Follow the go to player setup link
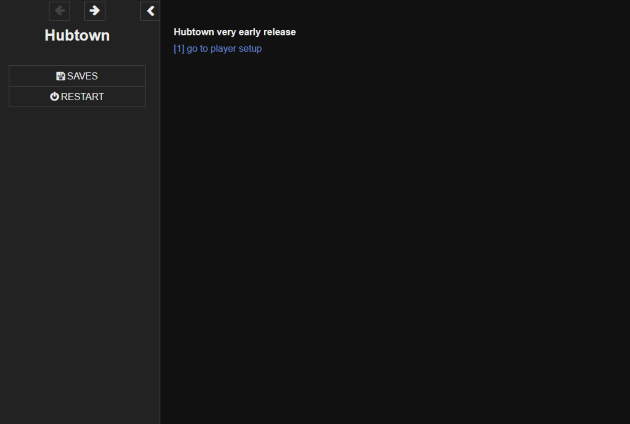 pyautogui.click(x=217, y=49)
